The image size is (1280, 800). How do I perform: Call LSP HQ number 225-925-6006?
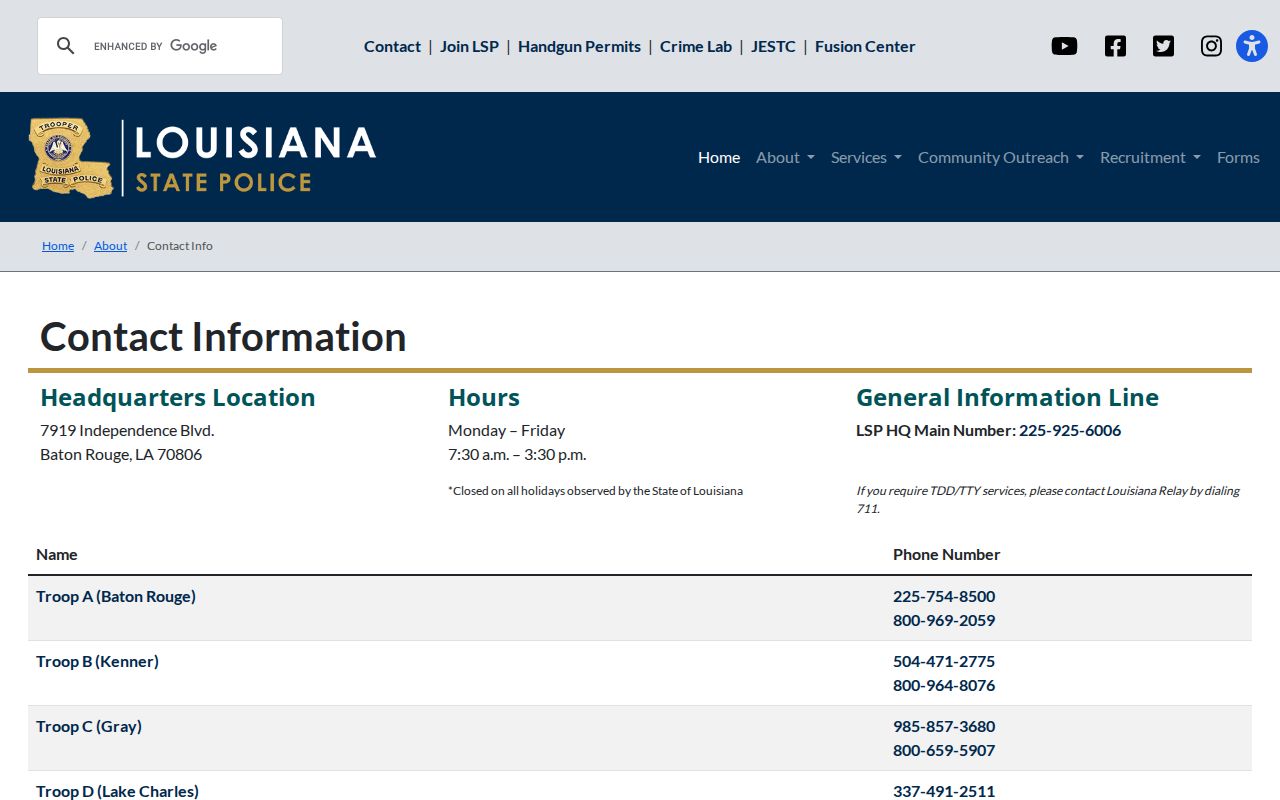pos(1070,431)
